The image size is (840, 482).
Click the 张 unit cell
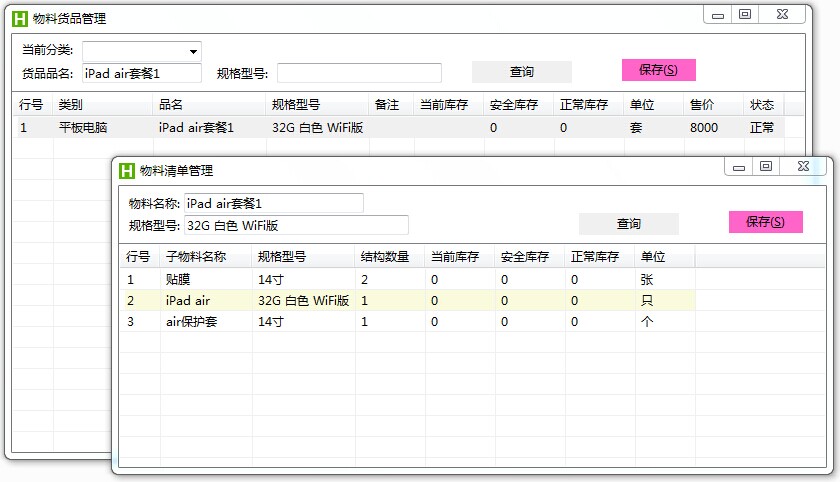665,280
